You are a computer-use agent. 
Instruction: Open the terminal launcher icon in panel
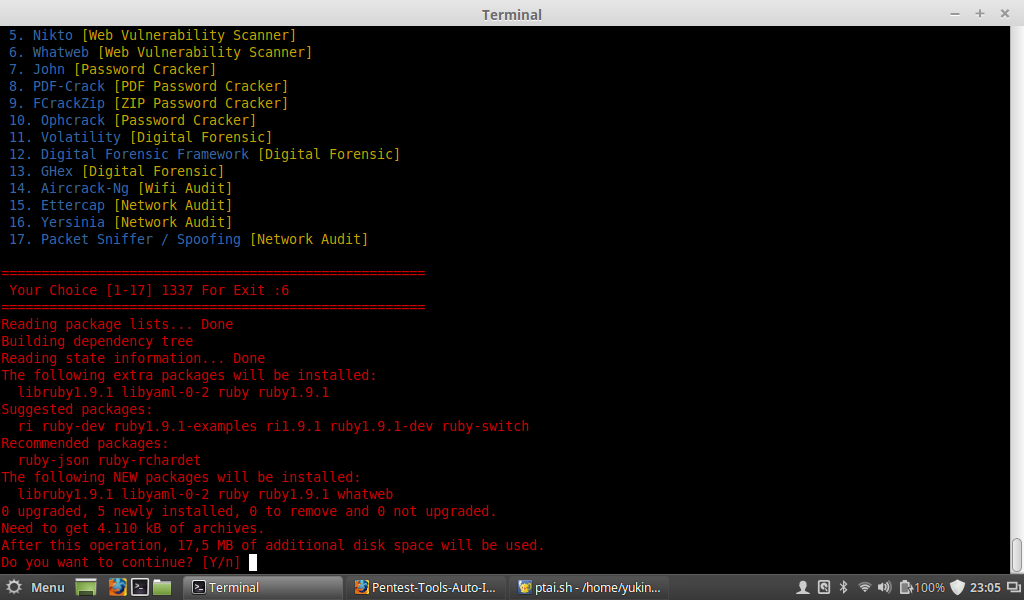[x=140, y=587]
